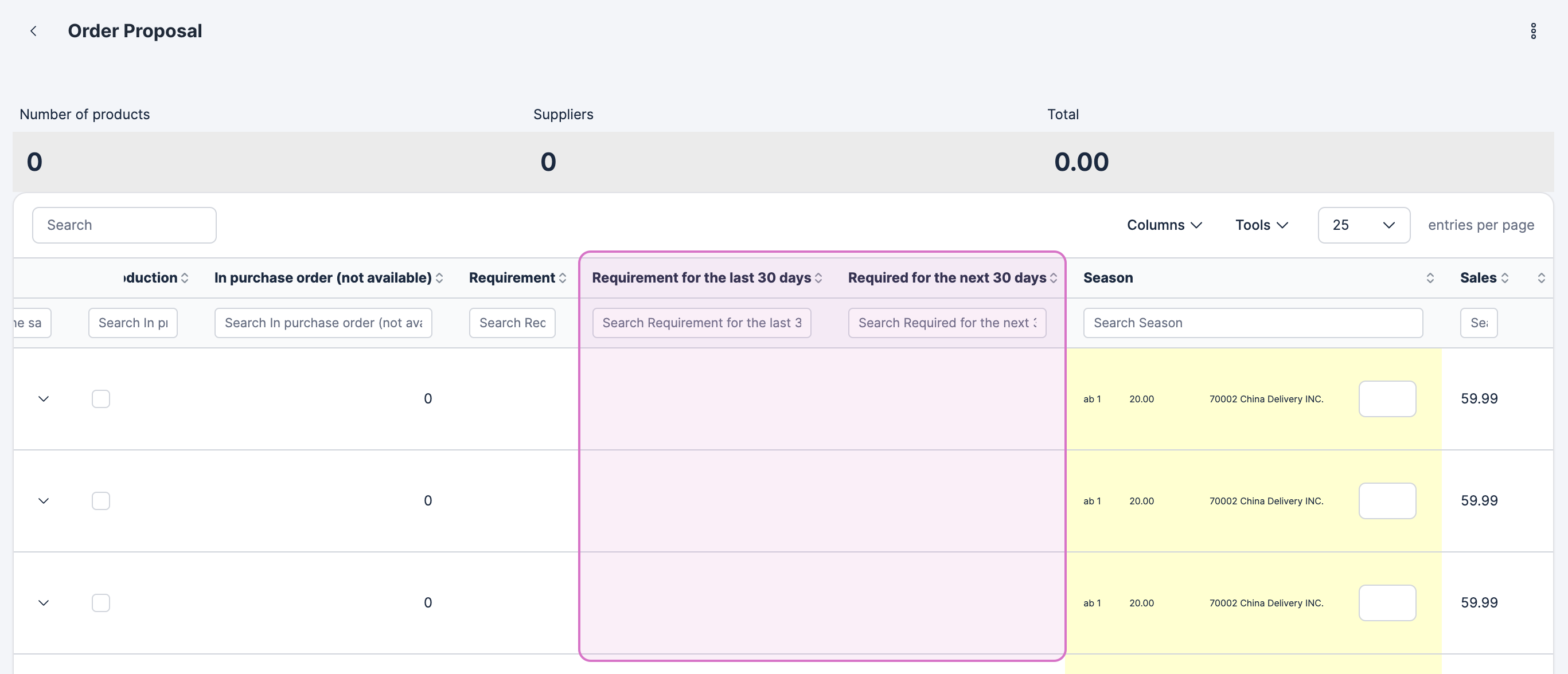Click the Order Proposal page title

135,31
